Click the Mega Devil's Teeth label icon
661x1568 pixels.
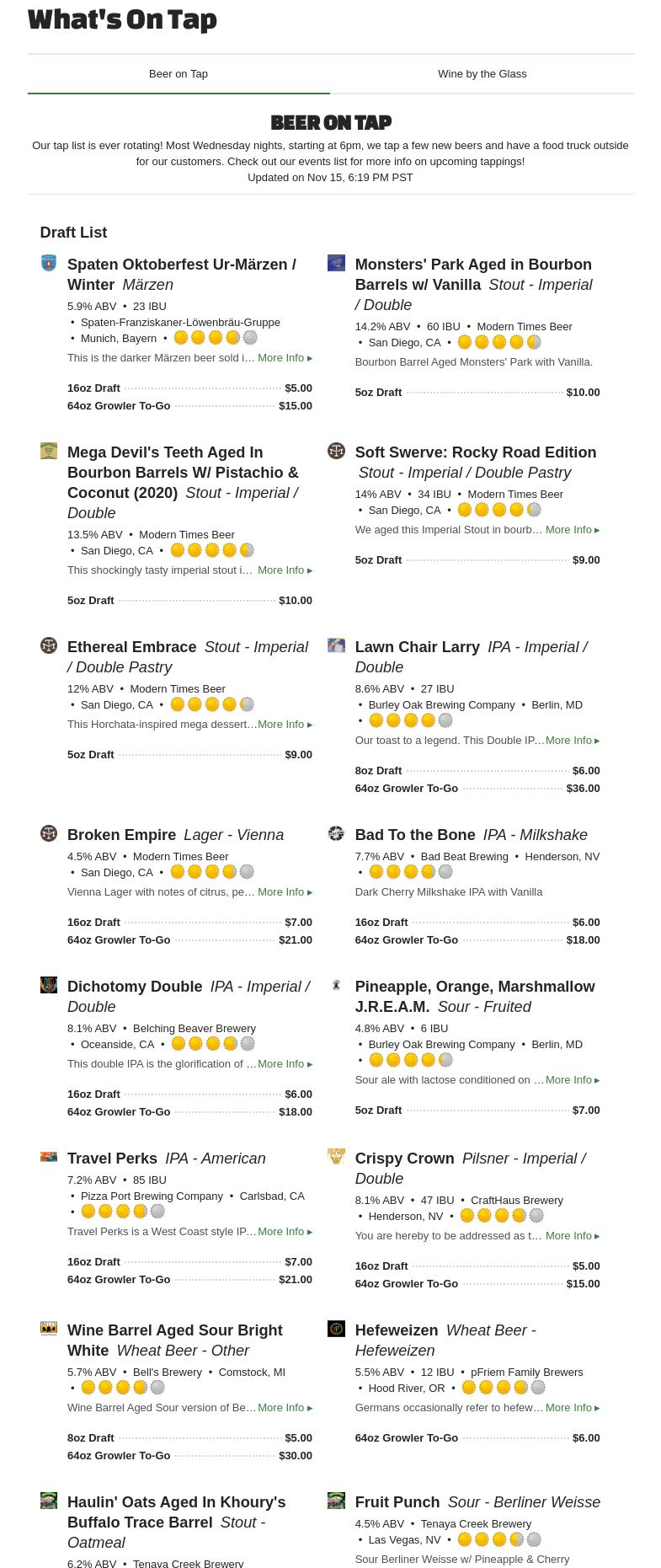coord(49,452)
